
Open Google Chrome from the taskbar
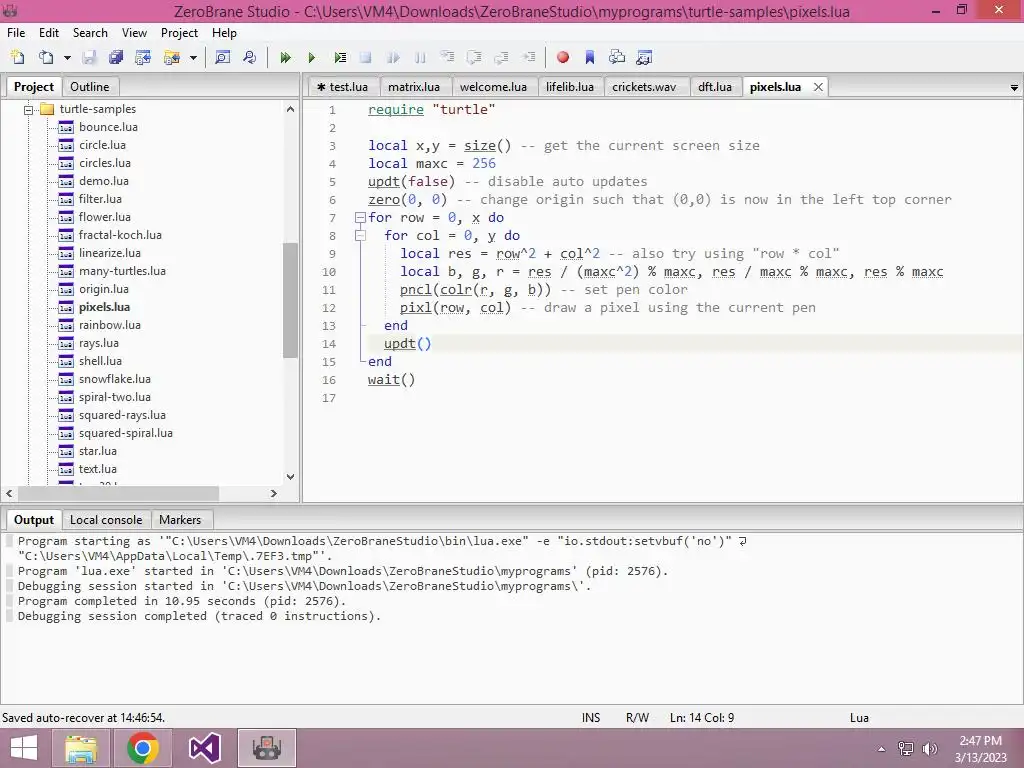(142, 748)
